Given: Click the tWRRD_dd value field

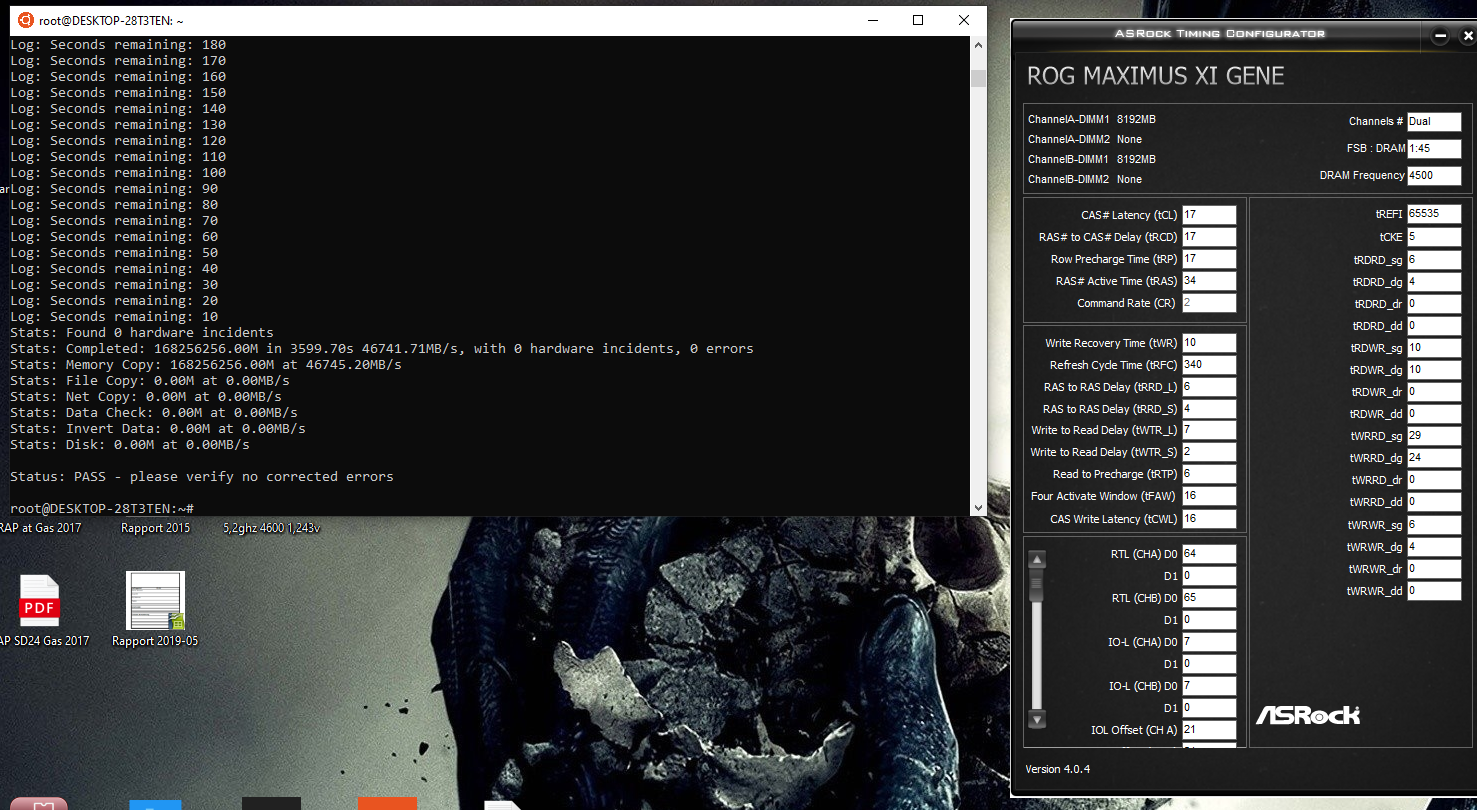Looking at the screenshot, I should pyautogui.click(x=1434, y=502).
